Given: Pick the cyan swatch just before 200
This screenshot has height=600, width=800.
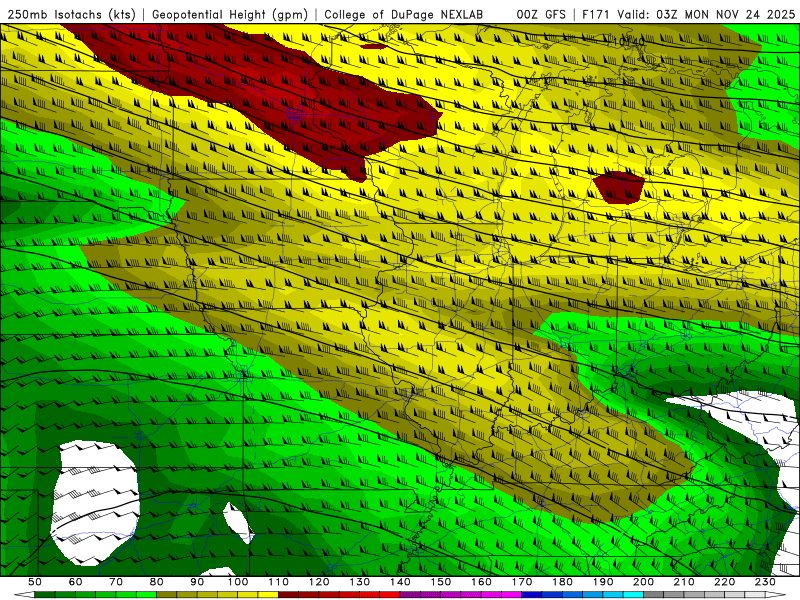Looking at the screenshot, I should click(x=633, y=595).
